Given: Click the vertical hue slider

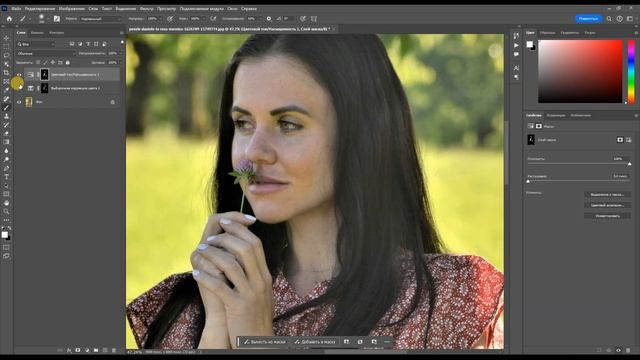Looking at the screenshot, I should coord(631,71).
